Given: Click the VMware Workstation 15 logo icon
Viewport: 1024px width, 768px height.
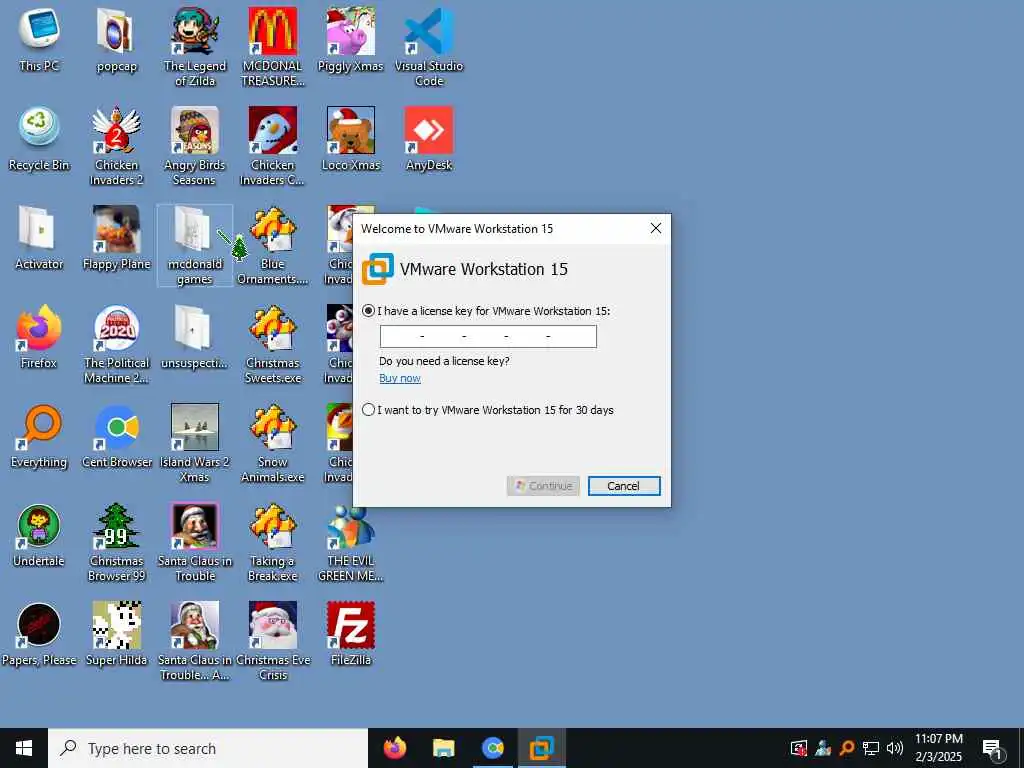Looking at the screenshot, I should [x=377, y=268].
